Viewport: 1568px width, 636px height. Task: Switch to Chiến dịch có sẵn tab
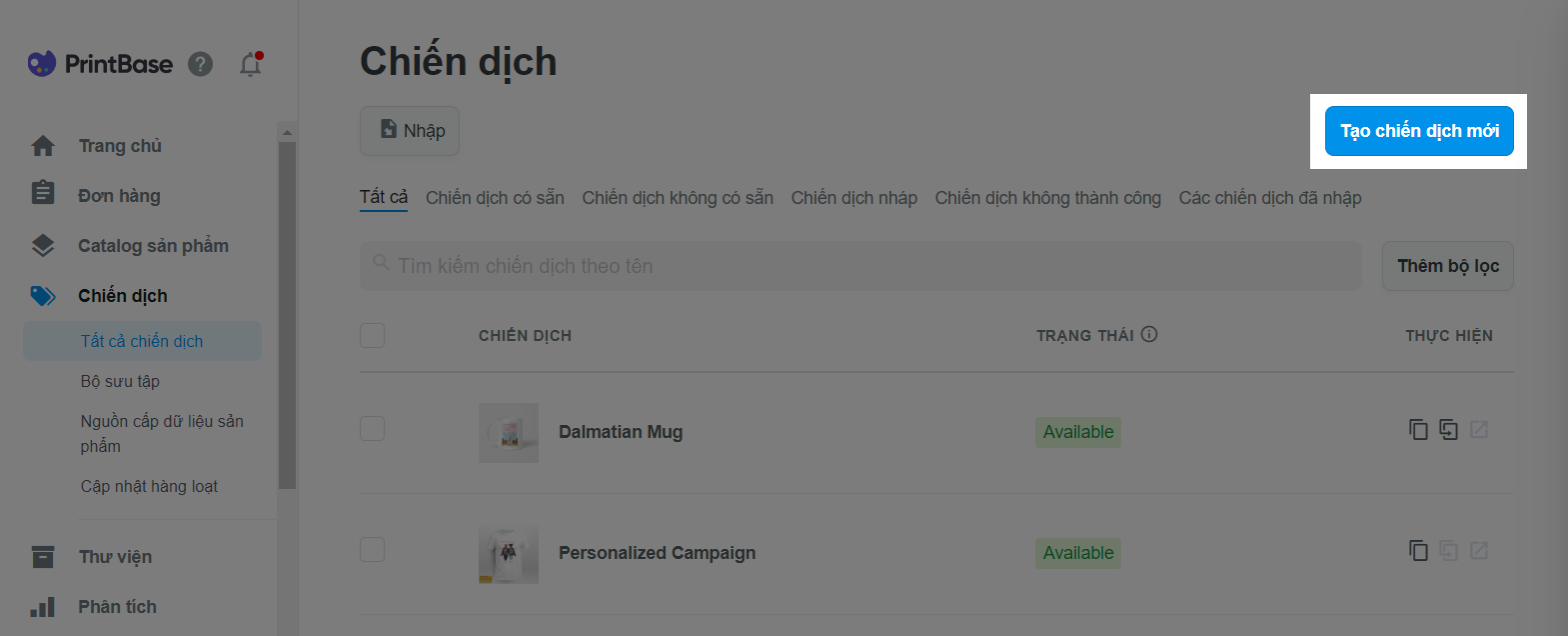coord(495,198)
